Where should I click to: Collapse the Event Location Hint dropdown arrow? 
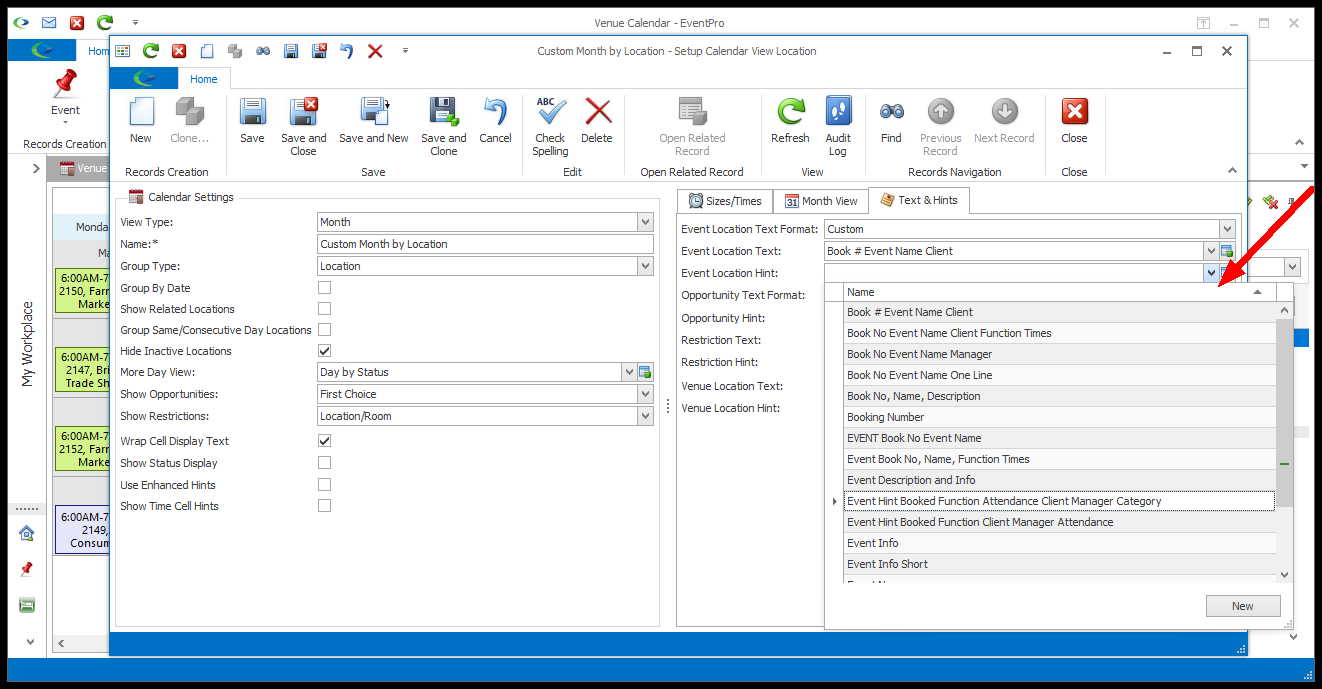1211,273
